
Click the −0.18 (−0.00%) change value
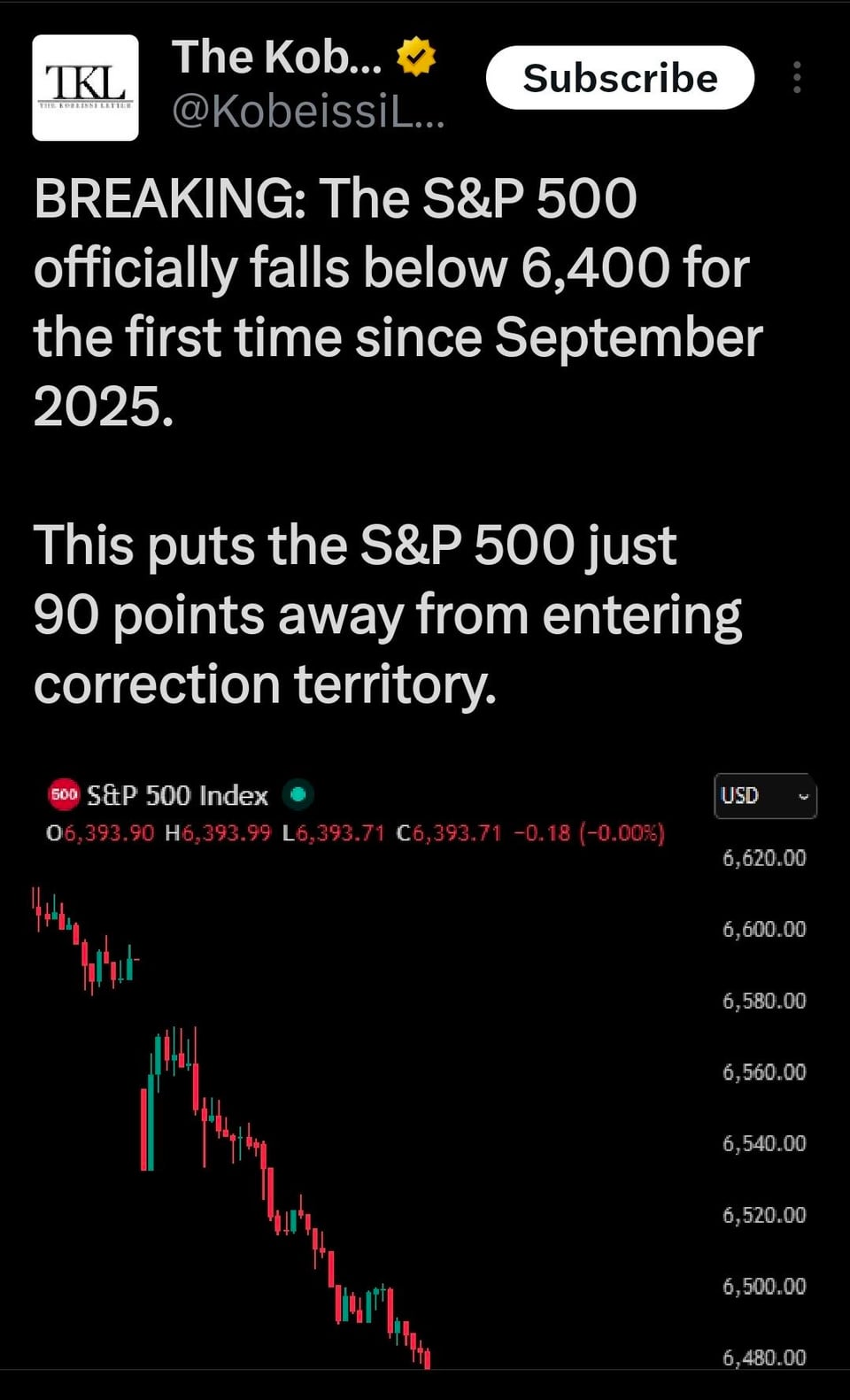pos(589,833)
